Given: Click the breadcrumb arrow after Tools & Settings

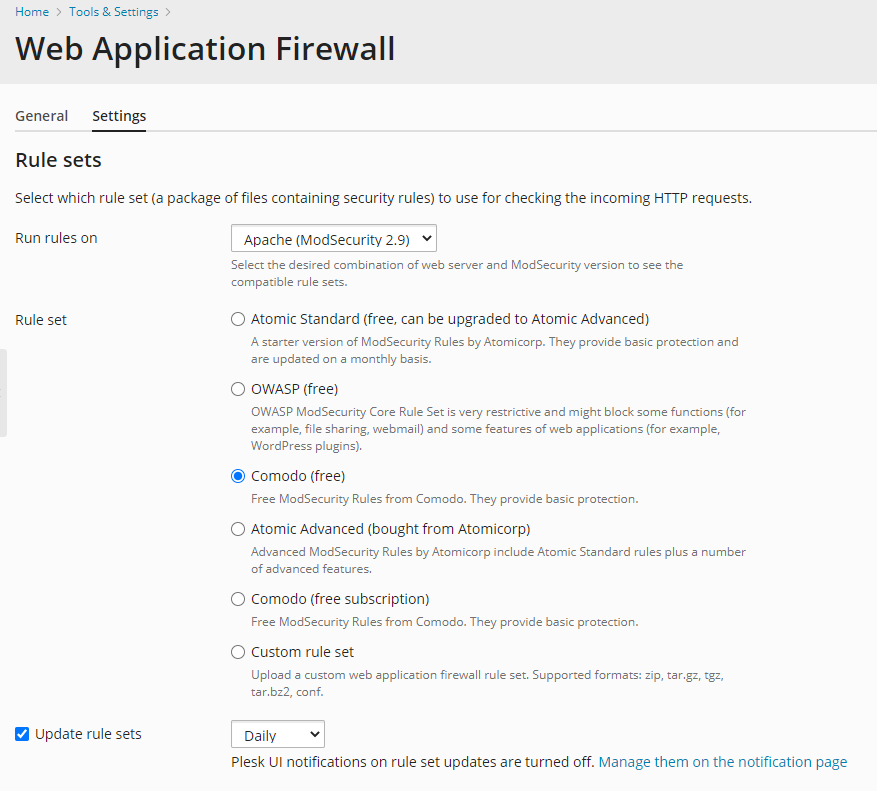Looking at the screenshot, I should click(168, 12).
